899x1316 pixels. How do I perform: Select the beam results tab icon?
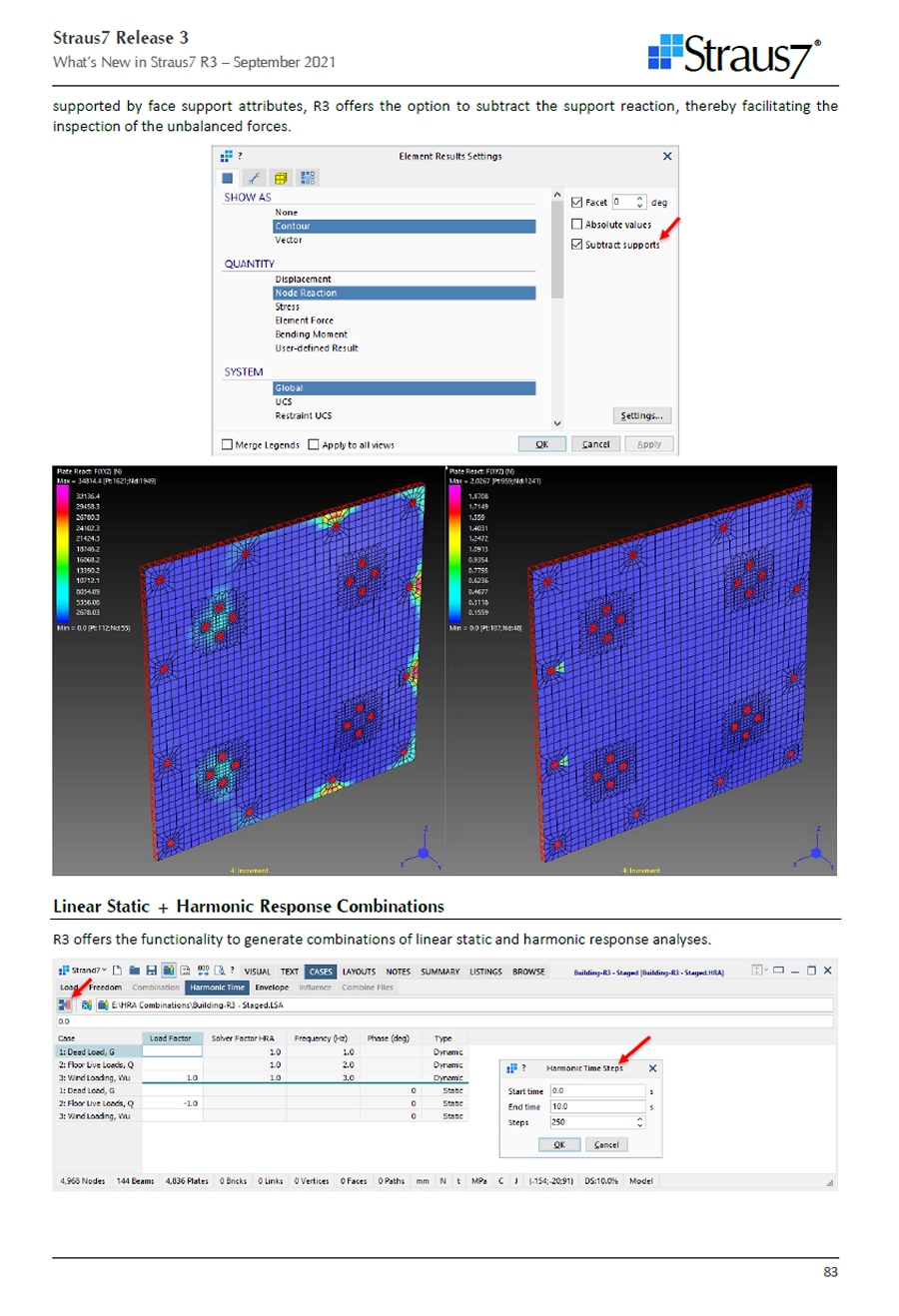(x=254, y=178)
